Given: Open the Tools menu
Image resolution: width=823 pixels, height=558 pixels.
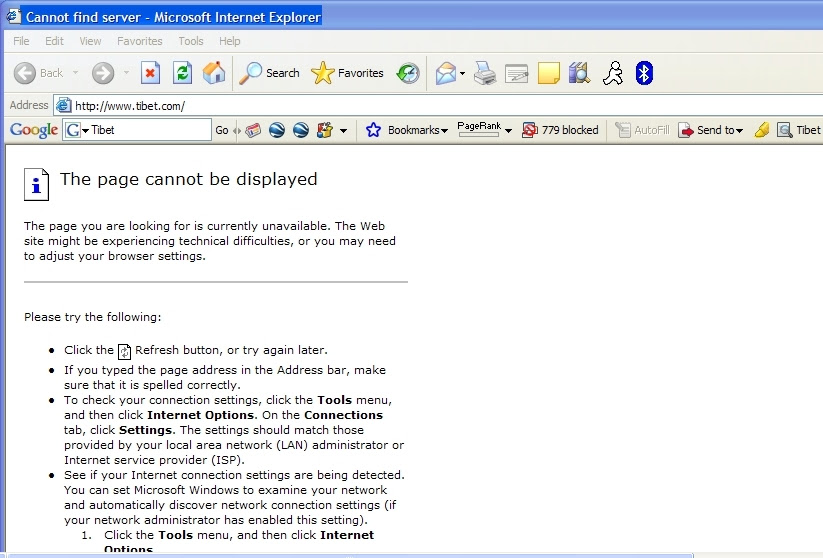Looking at the screenshot, I should [x=191, y=41].
